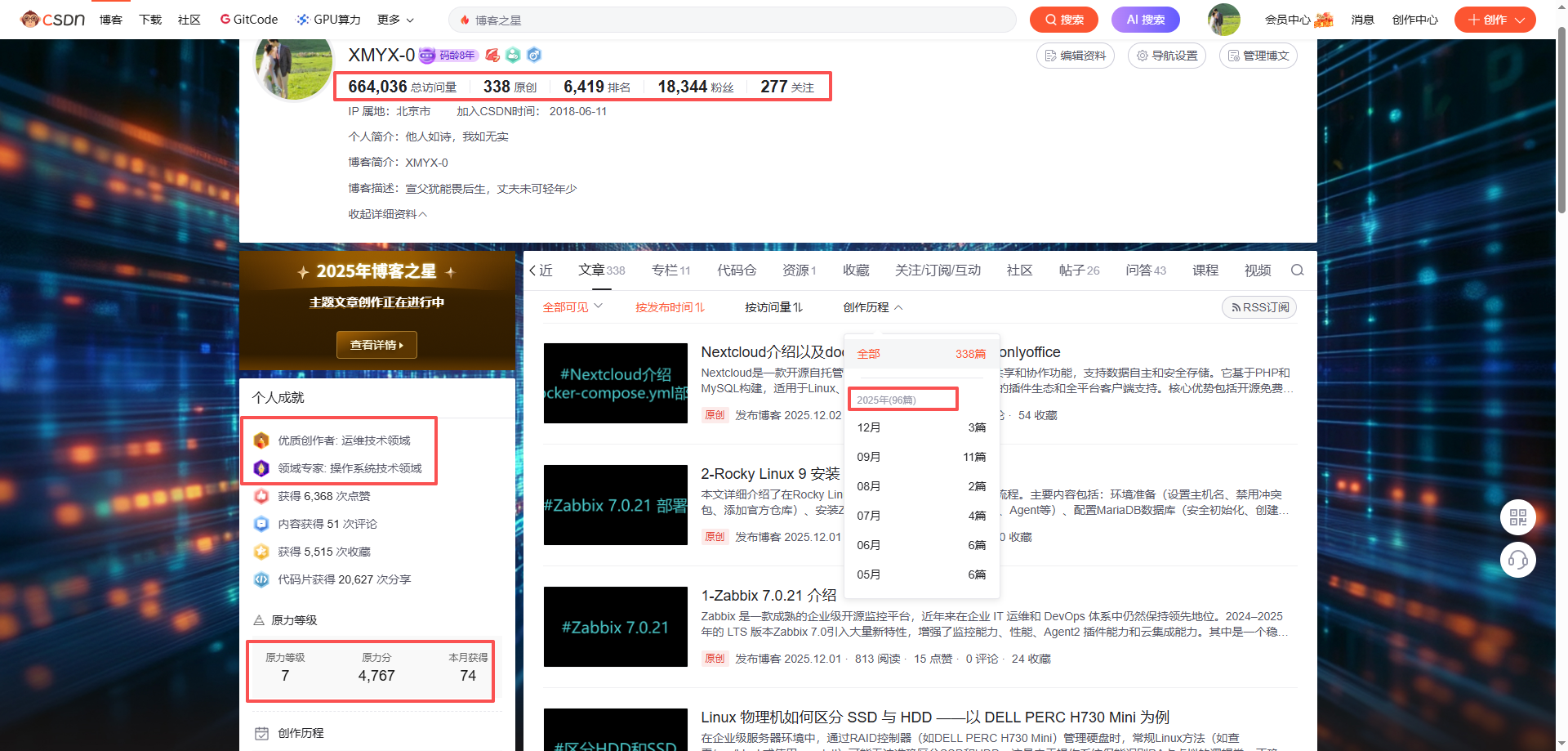Open the Linux 物理机如何区分 SSD 与 HDD article

(935, 717)
